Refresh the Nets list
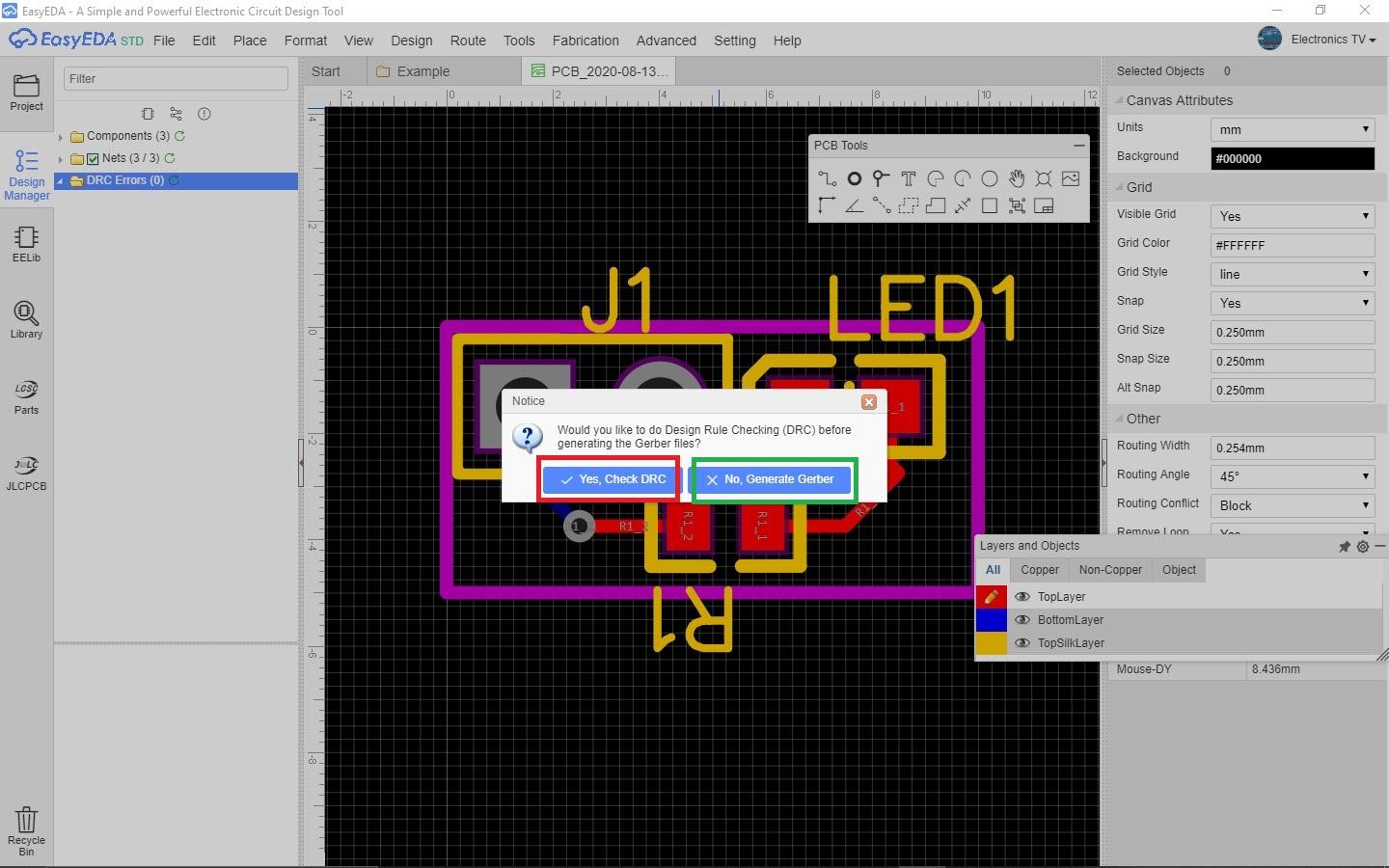Screen dimensions: 1389x868 click(170, 158)
